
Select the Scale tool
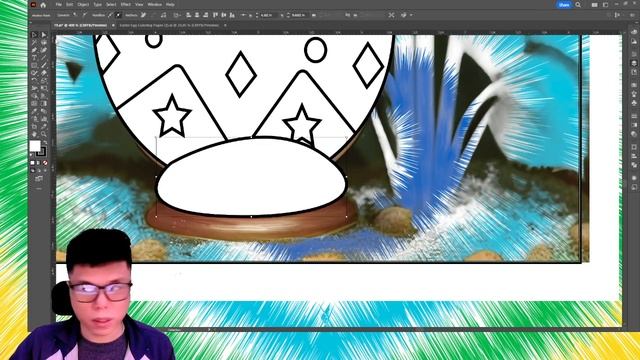pyautogui.click(x=44, y=80)
